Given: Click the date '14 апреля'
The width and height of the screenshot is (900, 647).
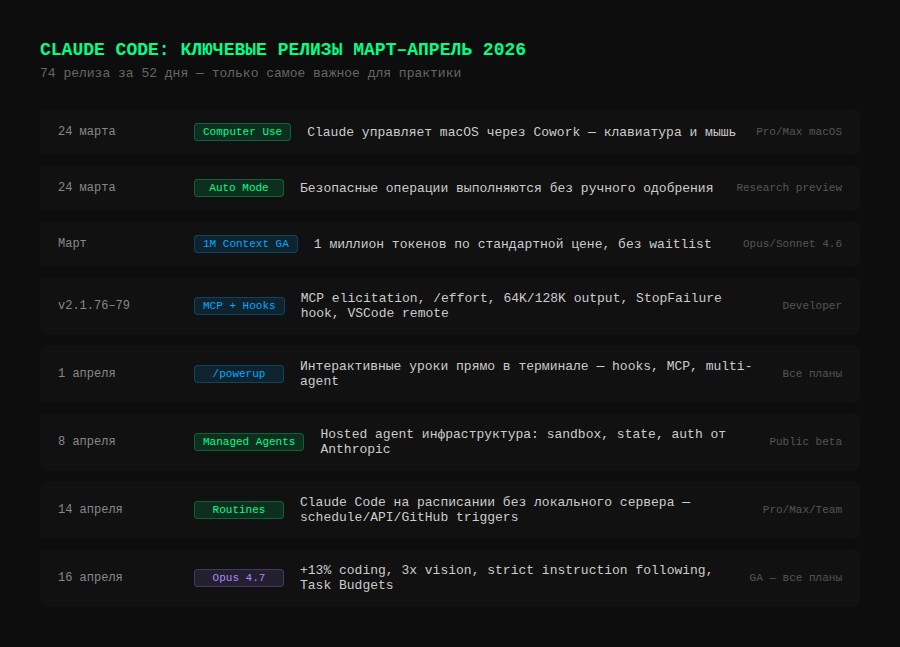Looking at the screenshot, I should tap(90, 509).
